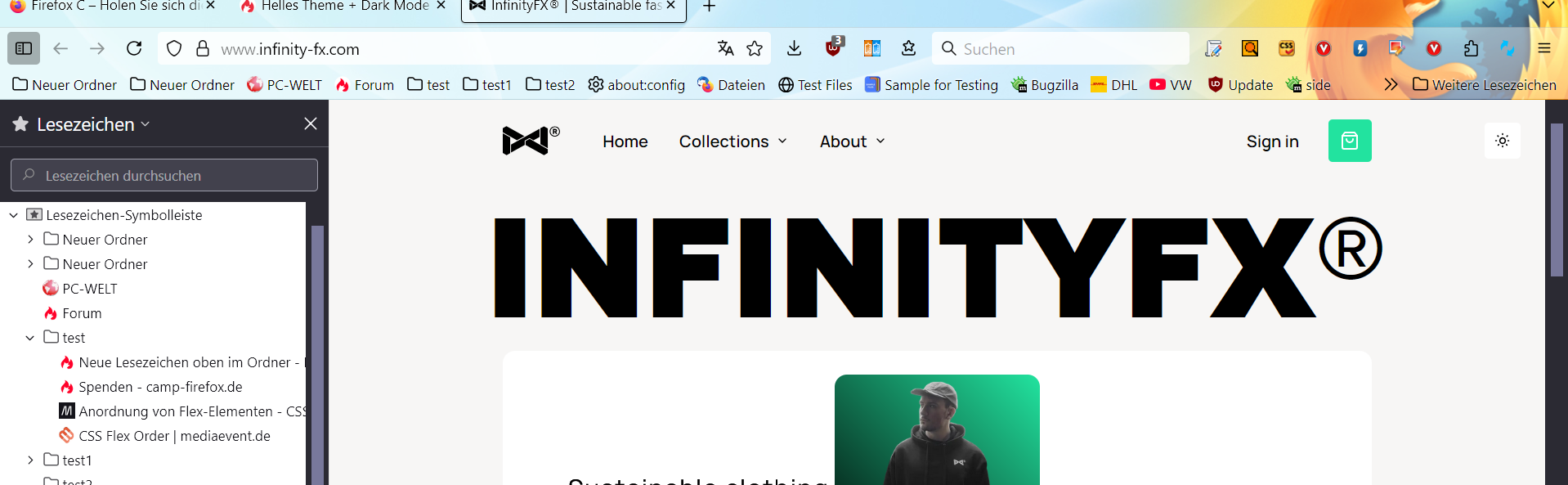Collapse the Lesezeichen-Symbolleiste tree
The width and height of the screenshot is (1568, 485).
pos(14,215)
